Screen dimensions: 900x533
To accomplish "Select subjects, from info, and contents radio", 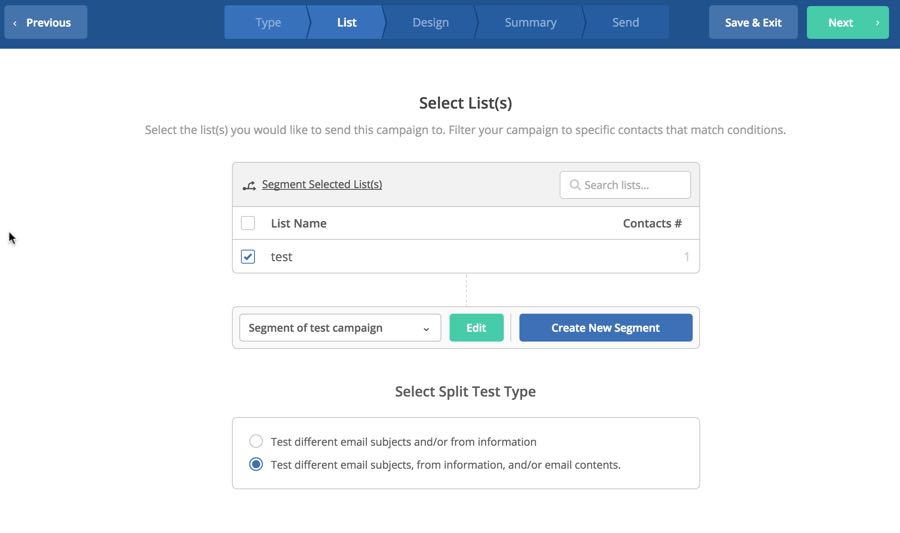I will click(256, 464).
